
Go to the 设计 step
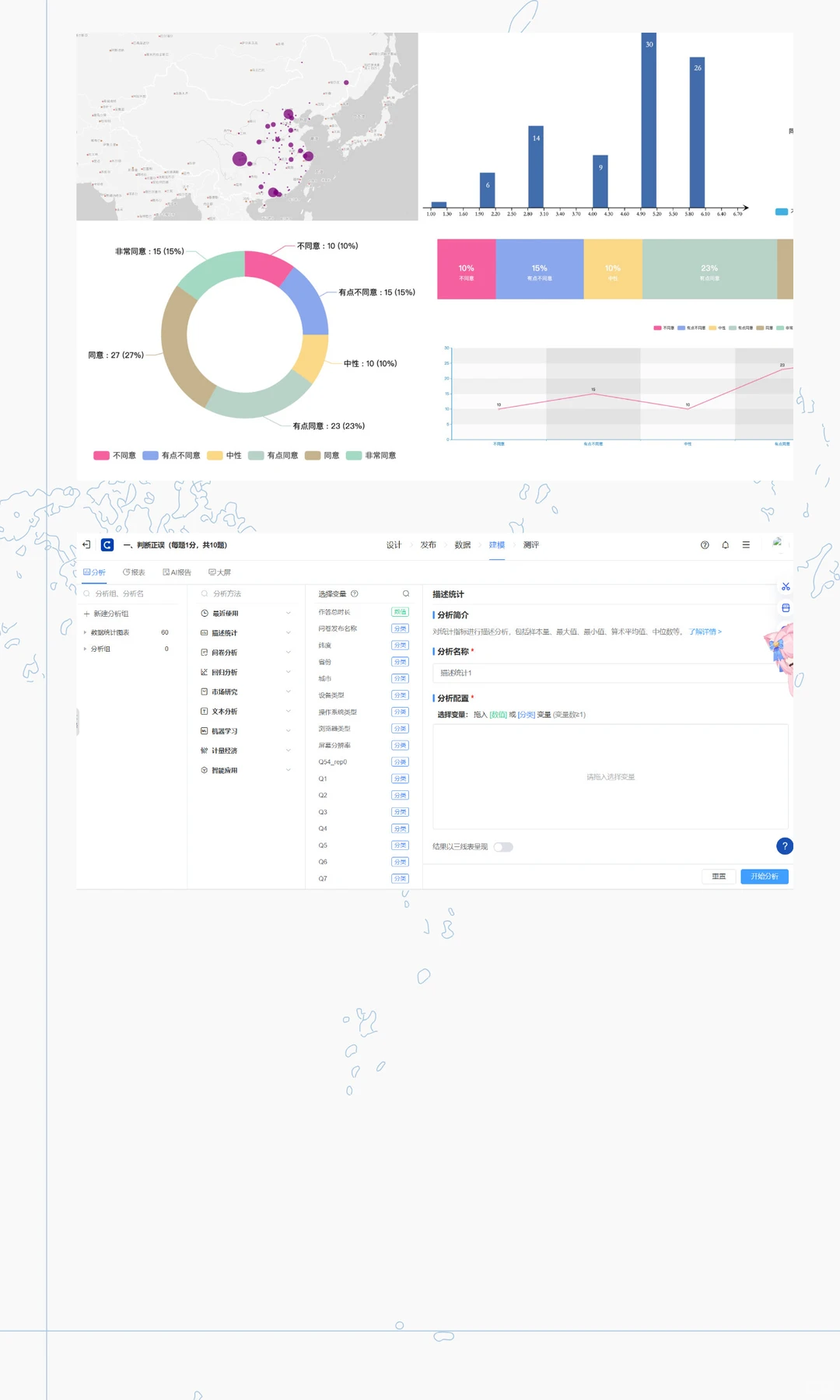click(x=394, y=545)
